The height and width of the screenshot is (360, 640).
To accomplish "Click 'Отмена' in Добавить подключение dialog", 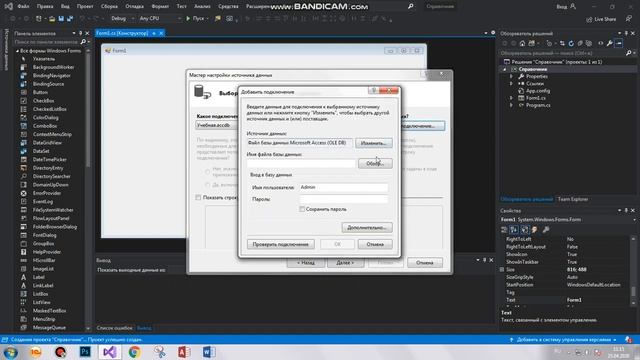I will pos(375,244).
